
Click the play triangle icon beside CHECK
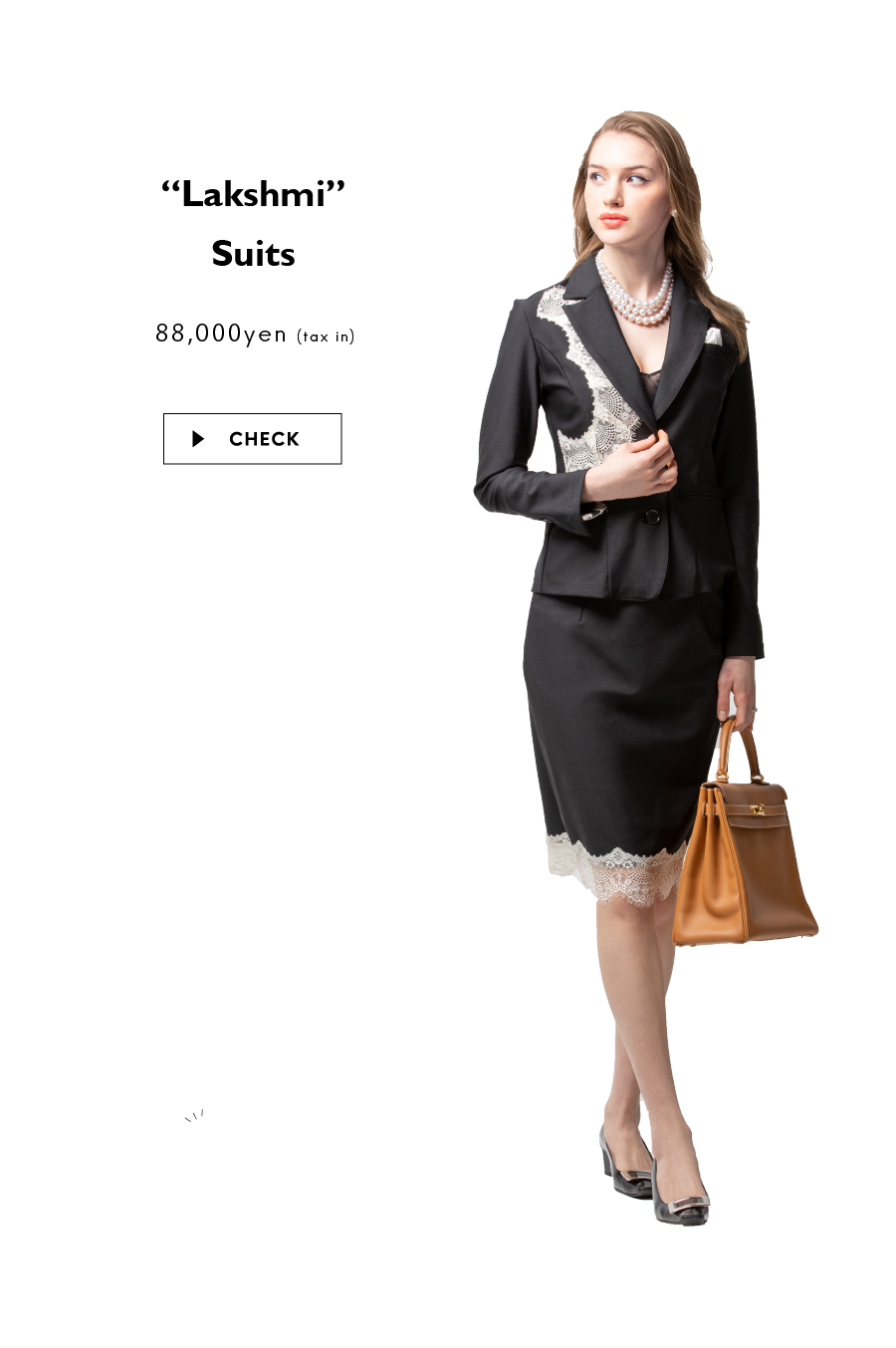point(198,439)
